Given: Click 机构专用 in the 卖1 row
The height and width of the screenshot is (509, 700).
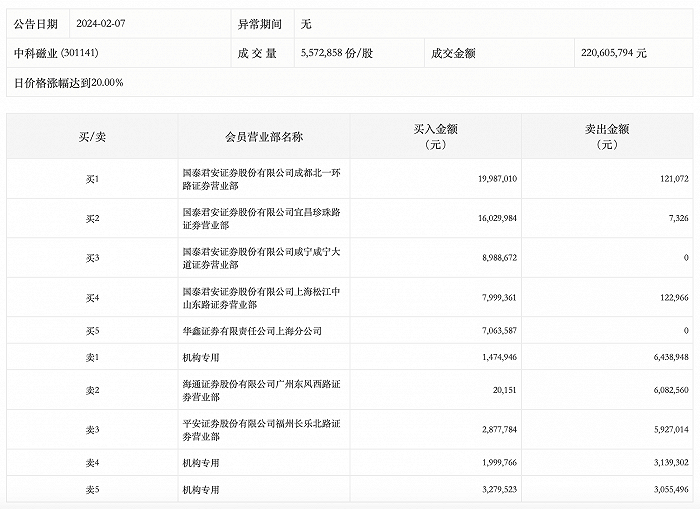Looking at the screenshot, I should click(200, 358).
